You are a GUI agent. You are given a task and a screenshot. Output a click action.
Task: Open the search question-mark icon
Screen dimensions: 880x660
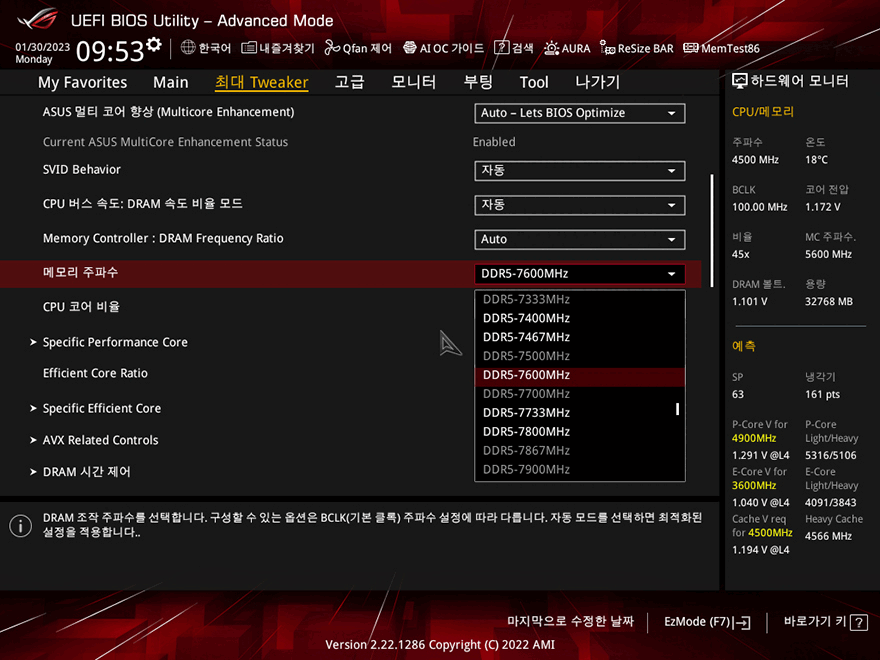(x=501, y=48)
